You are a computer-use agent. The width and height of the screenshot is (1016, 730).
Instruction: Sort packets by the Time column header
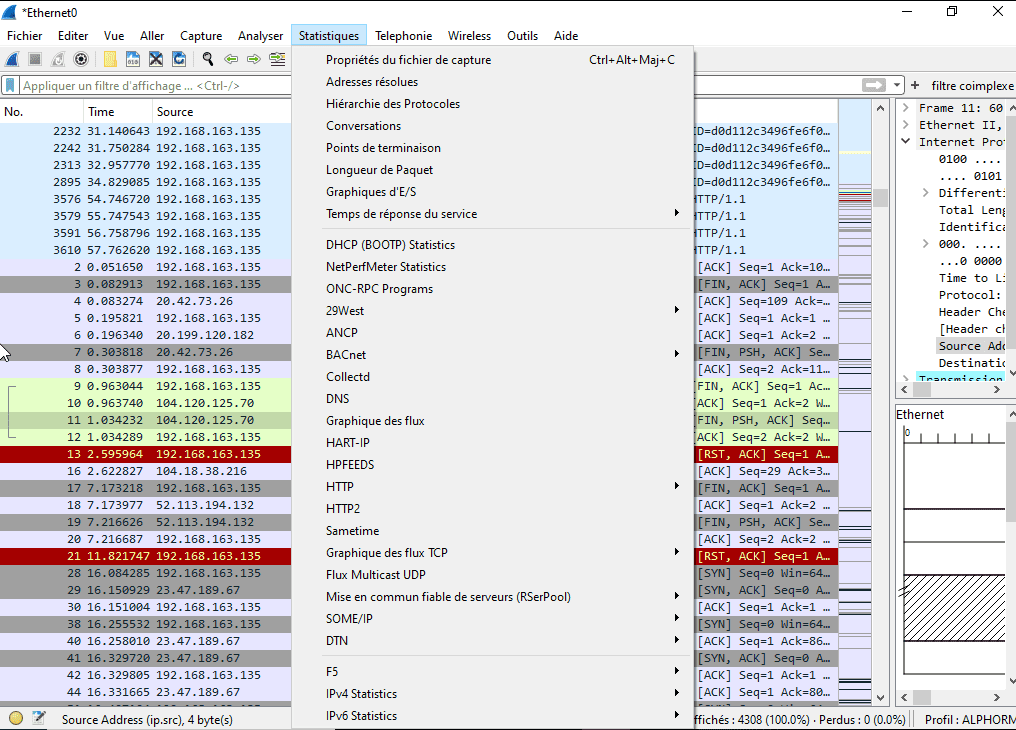coord(119,111)
